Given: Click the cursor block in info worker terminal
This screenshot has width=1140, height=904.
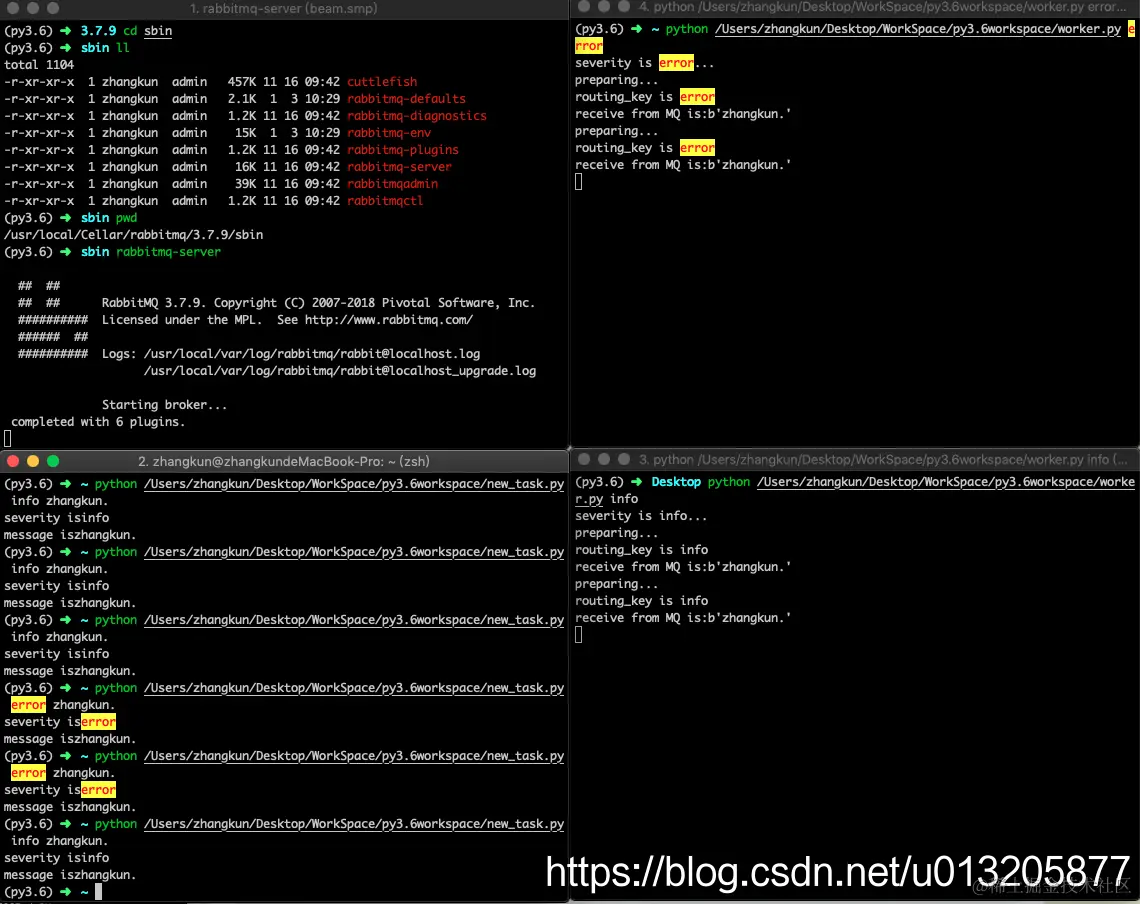Looking at the screenshot, I should tap(579, 635).
